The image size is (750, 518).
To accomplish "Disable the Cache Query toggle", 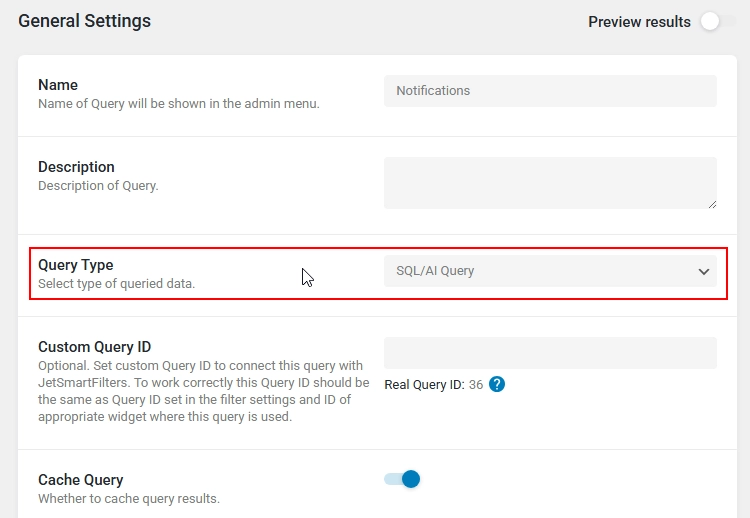I will pos(402,479).
